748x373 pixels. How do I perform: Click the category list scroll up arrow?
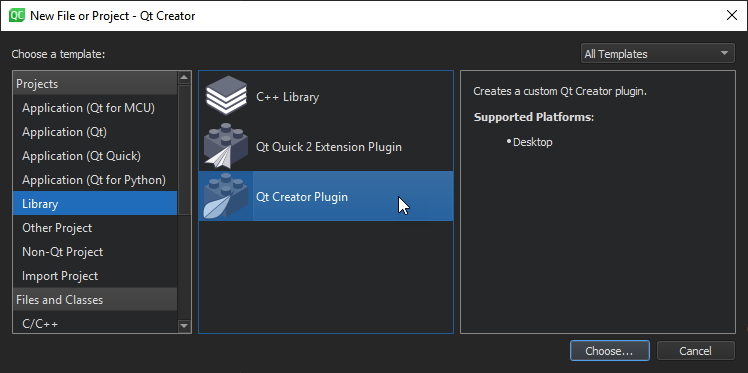click(184, 78)
